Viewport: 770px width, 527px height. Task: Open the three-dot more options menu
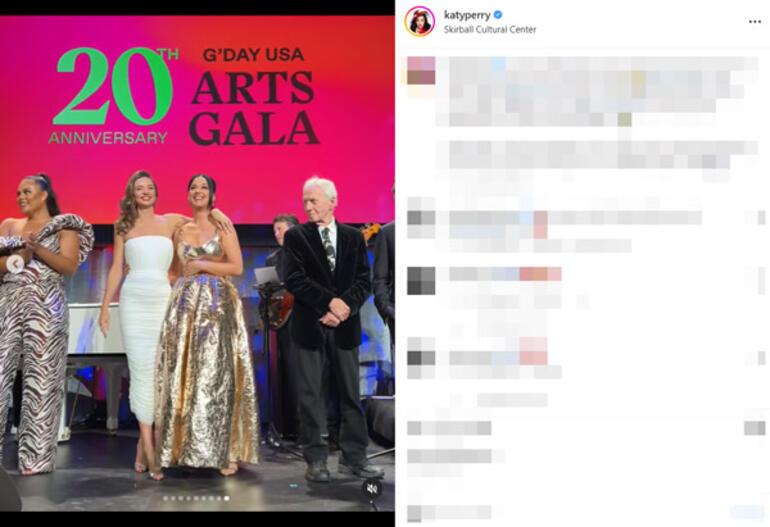[x=755, y=22]
